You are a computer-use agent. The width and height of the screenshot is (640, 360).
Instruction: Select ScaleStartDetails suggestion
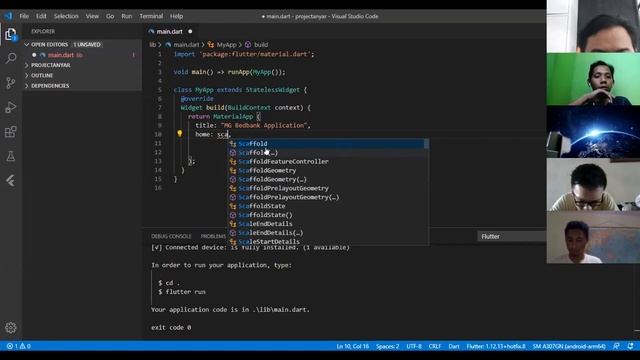pos(326,242)
